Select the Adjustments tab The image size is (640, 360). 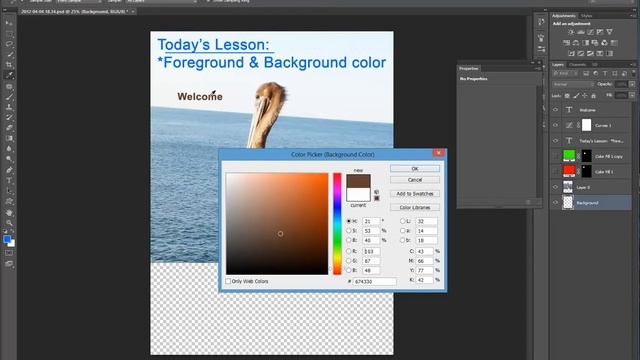click(x=564, y=16)
